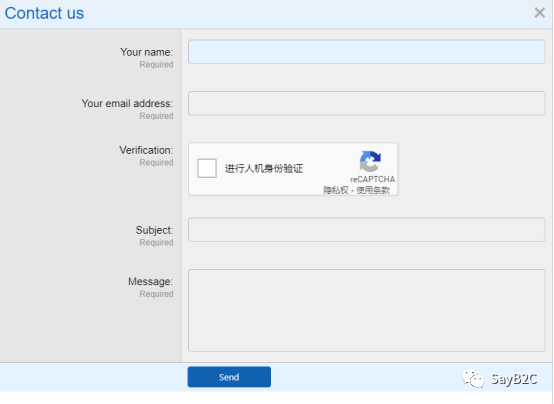The image size is (554, 404).
Task: Click the reCAPTCHA text under logo
Action: click(x=372, y=179)
